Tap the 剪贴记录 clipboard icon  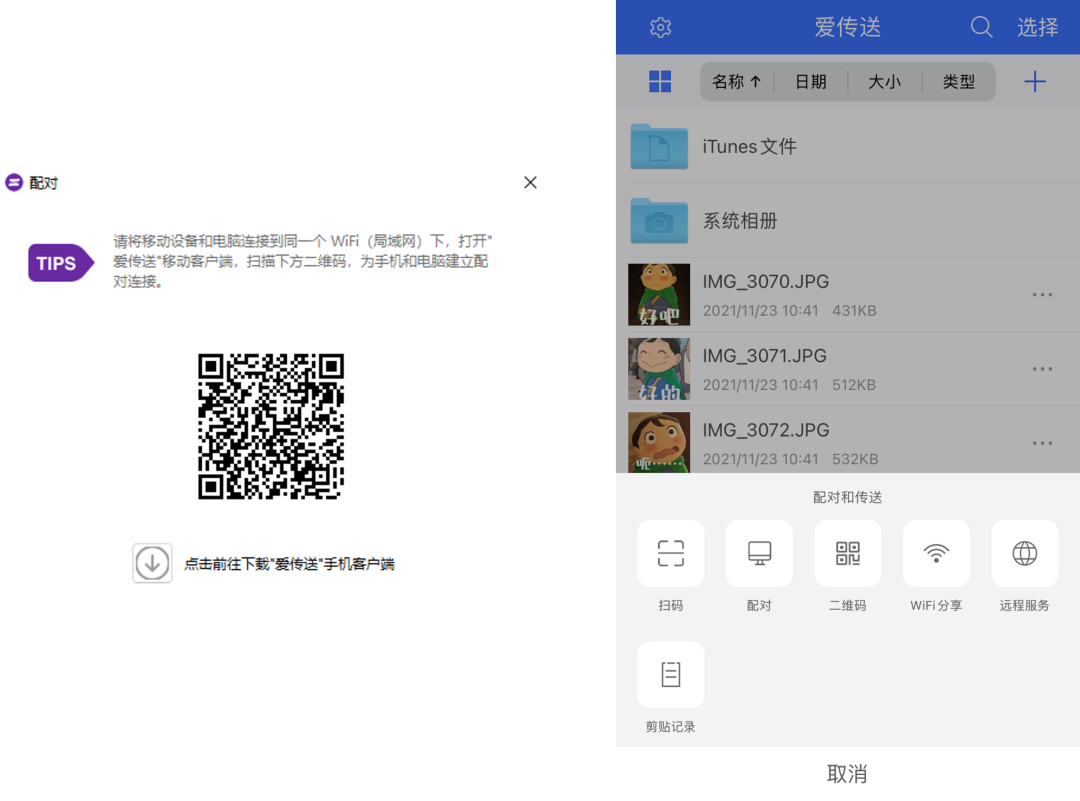(x=671, y=674)
